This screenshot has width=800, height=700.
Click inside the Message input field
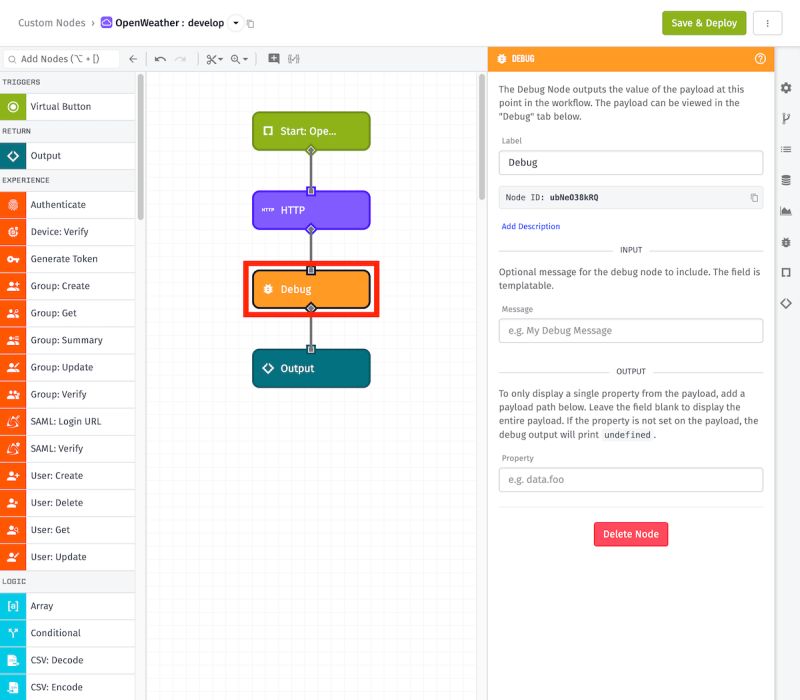(x=630, y=329)
